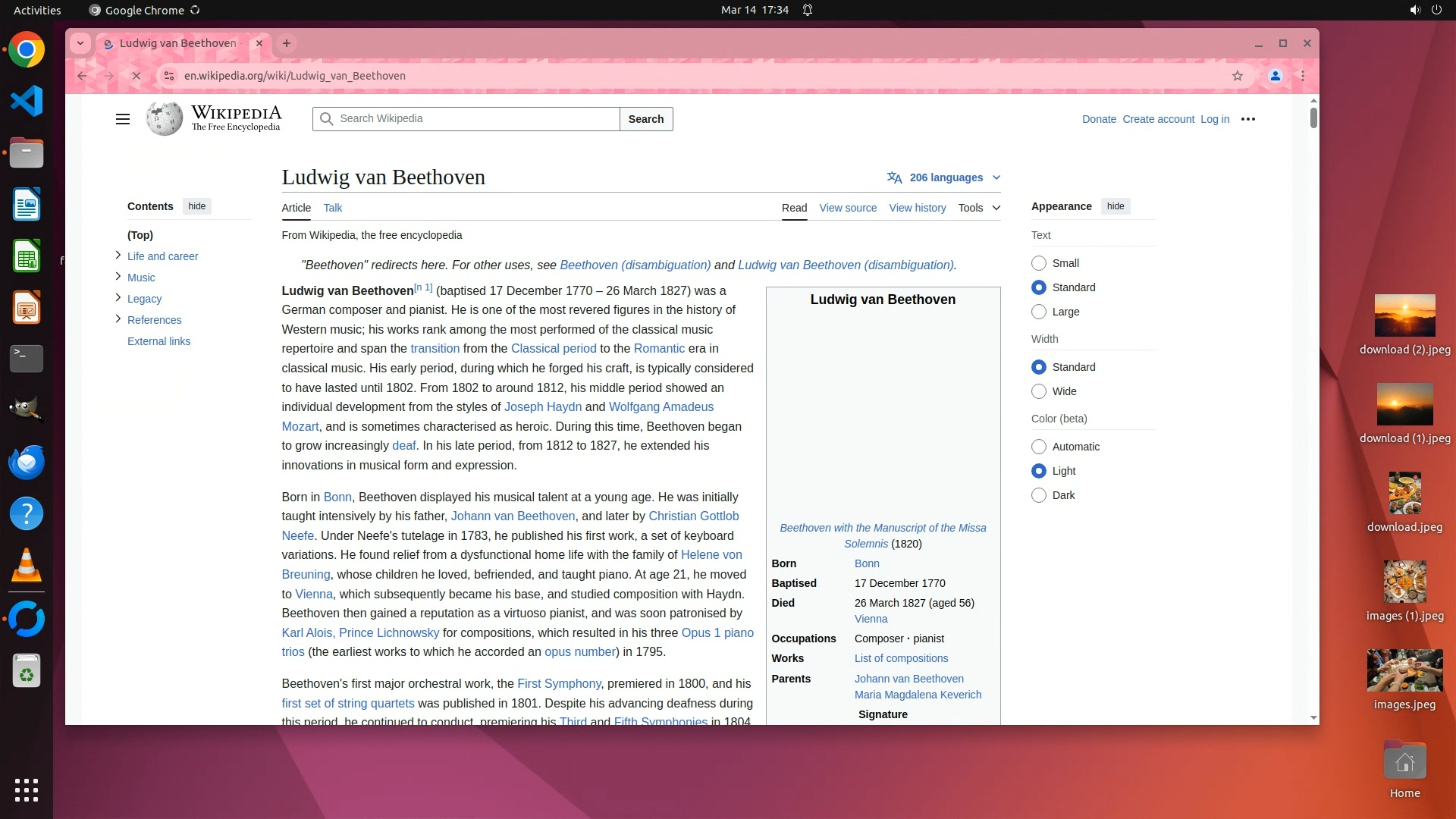
Task: View site information icon in address bar
Action: [169, 76]
